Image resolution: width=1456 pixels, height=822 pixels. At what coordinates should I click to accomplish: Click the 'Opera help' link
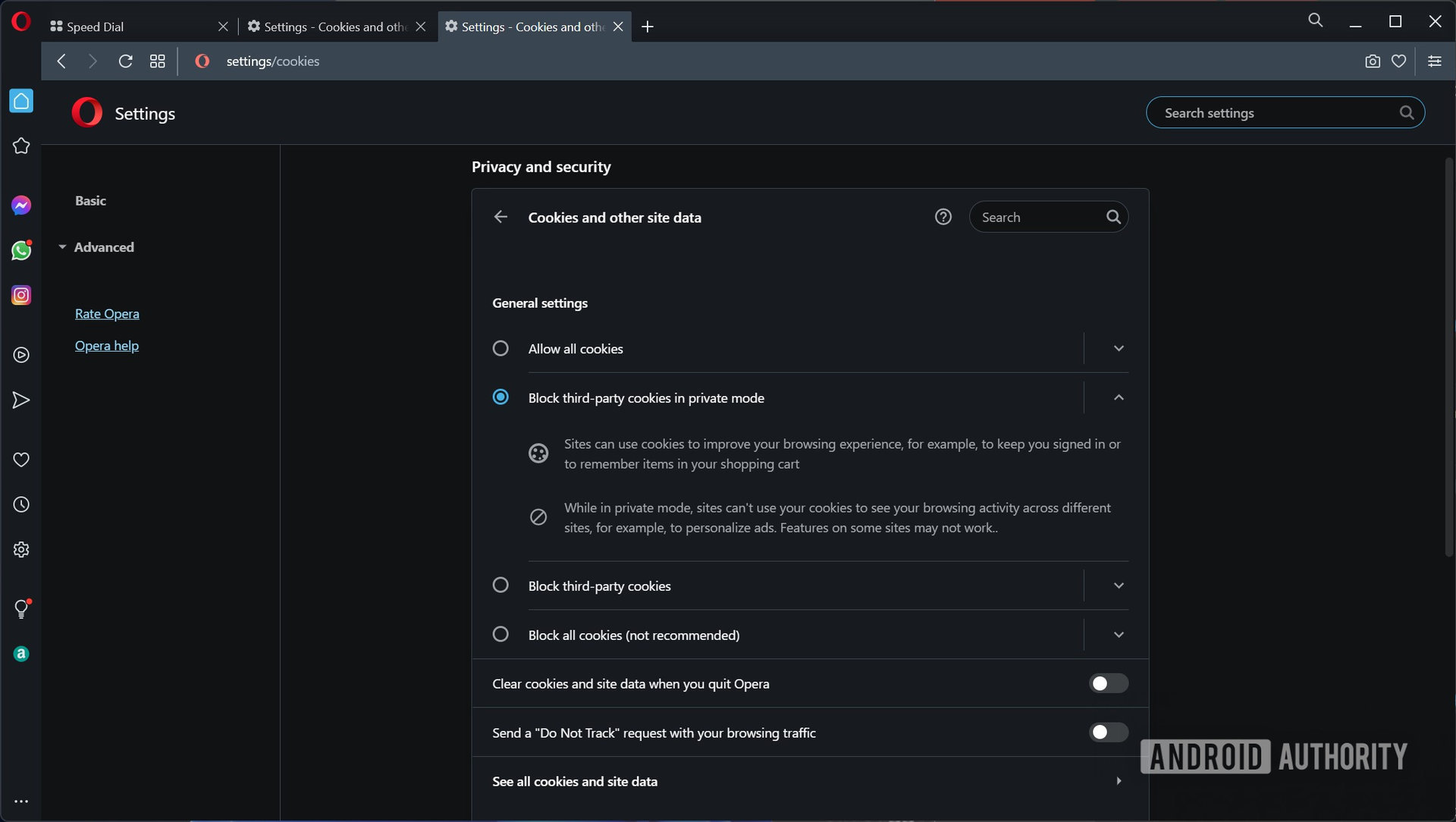click(x=106, y=346)
